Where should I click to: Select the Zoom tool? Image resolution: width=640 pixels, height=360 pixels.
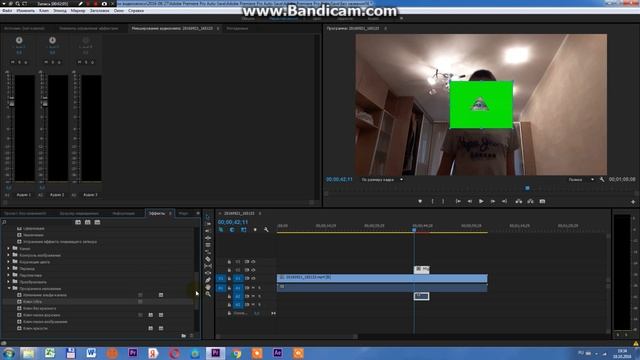click(x=208, y=293)
